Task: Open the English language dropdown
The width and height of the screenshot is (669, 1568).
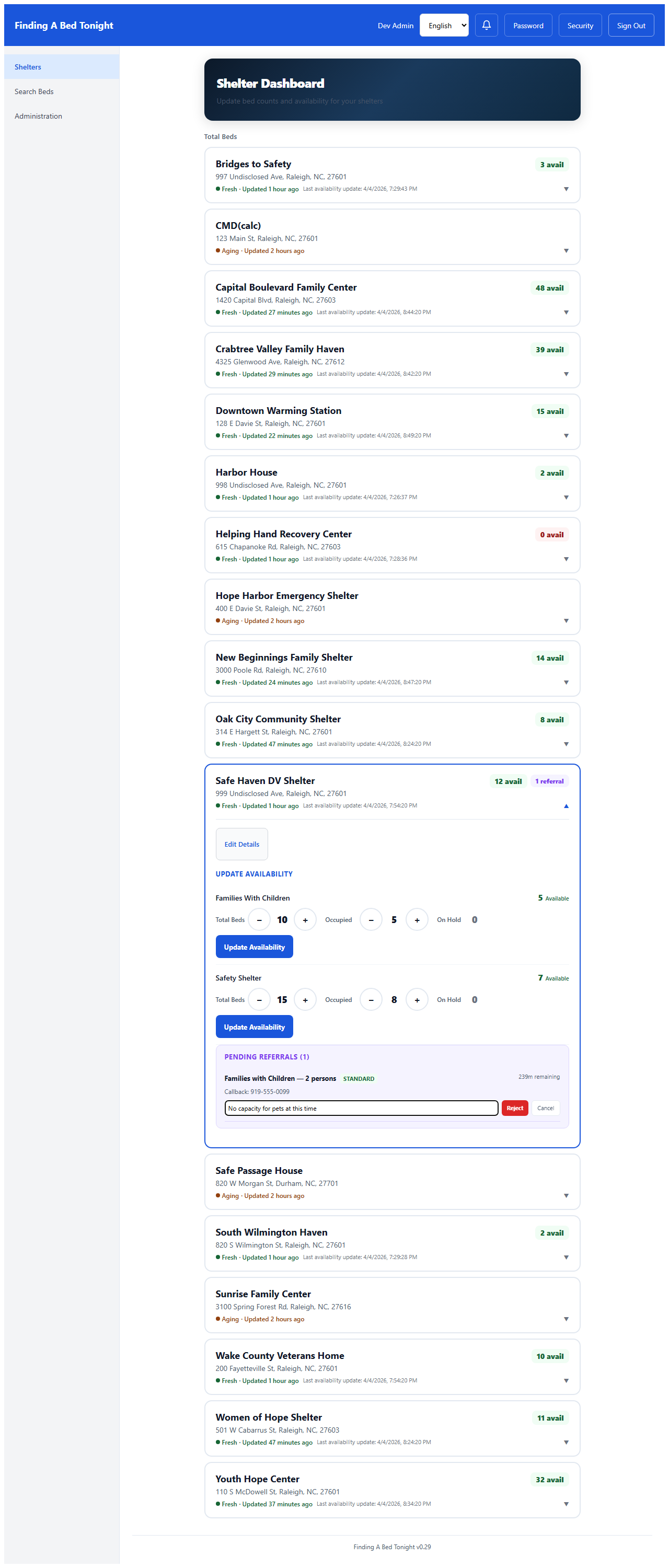Action: tap(444, 26)
